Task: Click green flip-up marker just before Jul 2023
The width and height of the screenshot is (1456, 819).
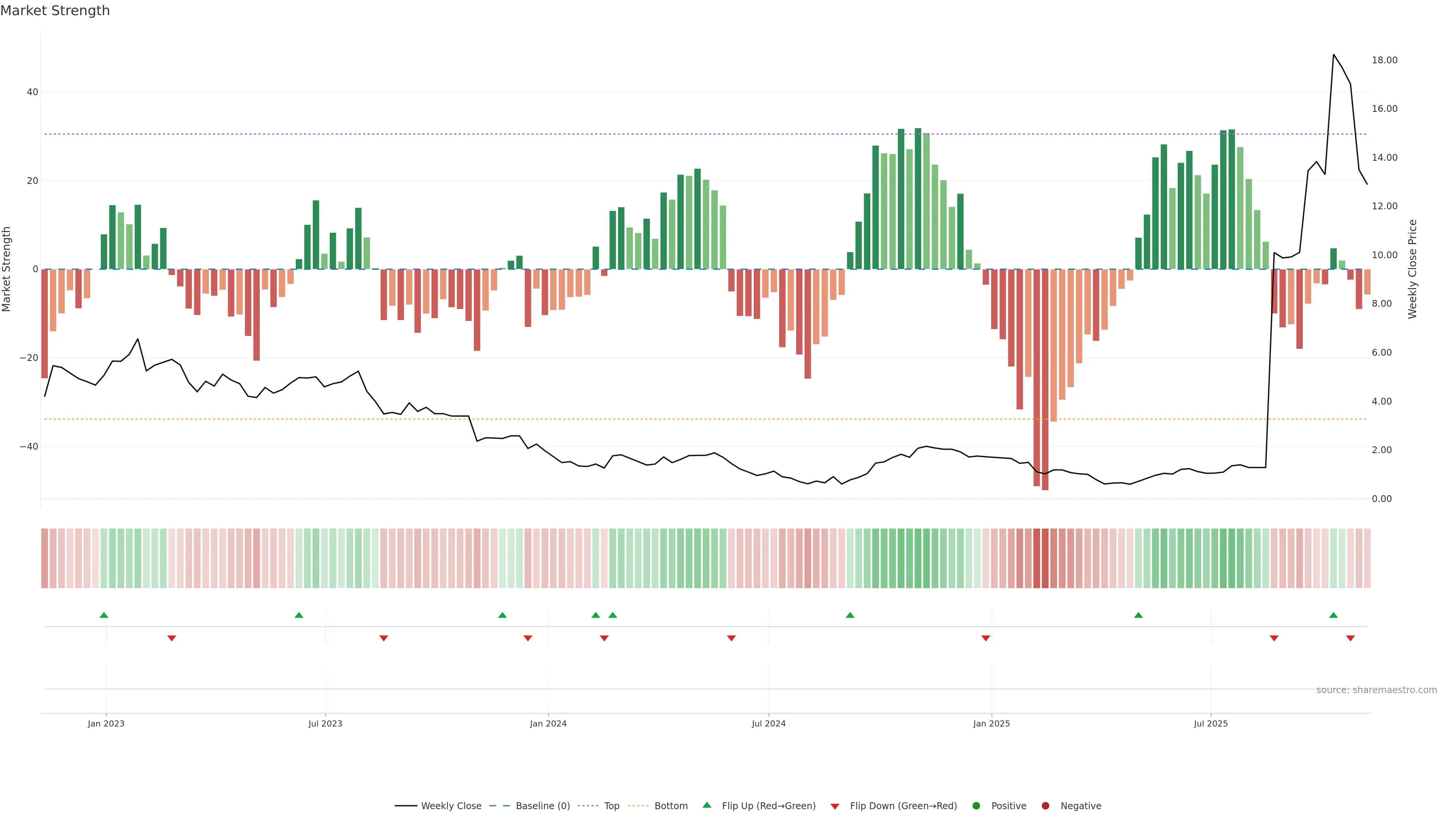Action: coord(299,615)
